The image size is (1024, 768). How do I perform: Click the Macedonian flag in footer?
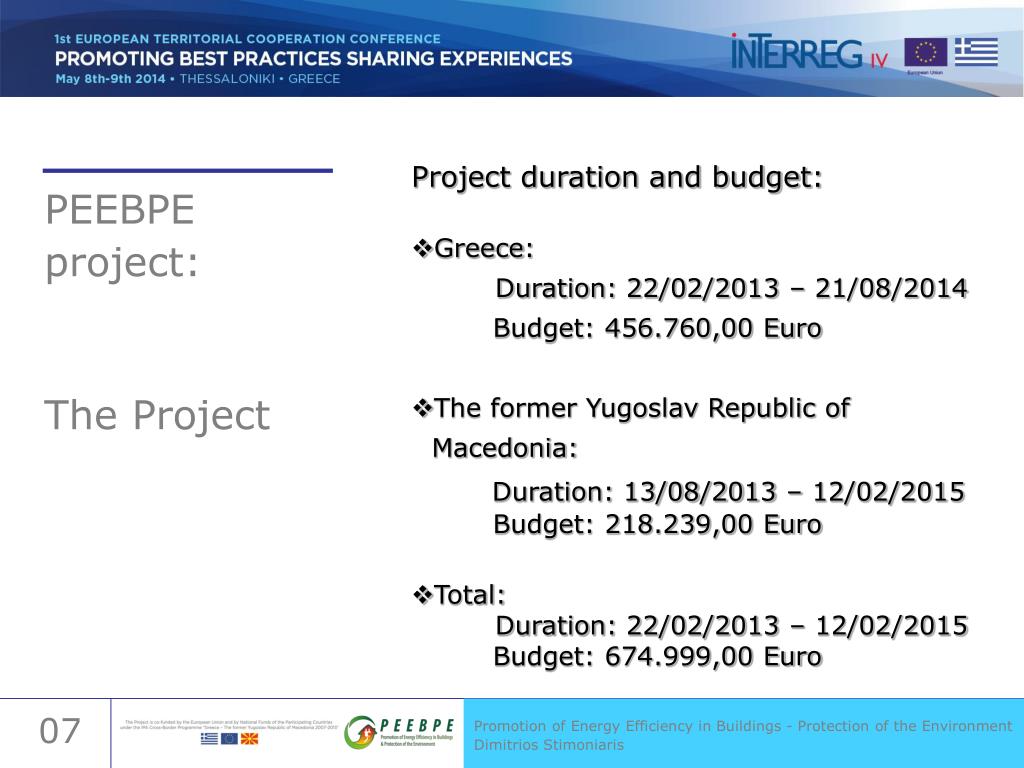(x=249, y=739)
